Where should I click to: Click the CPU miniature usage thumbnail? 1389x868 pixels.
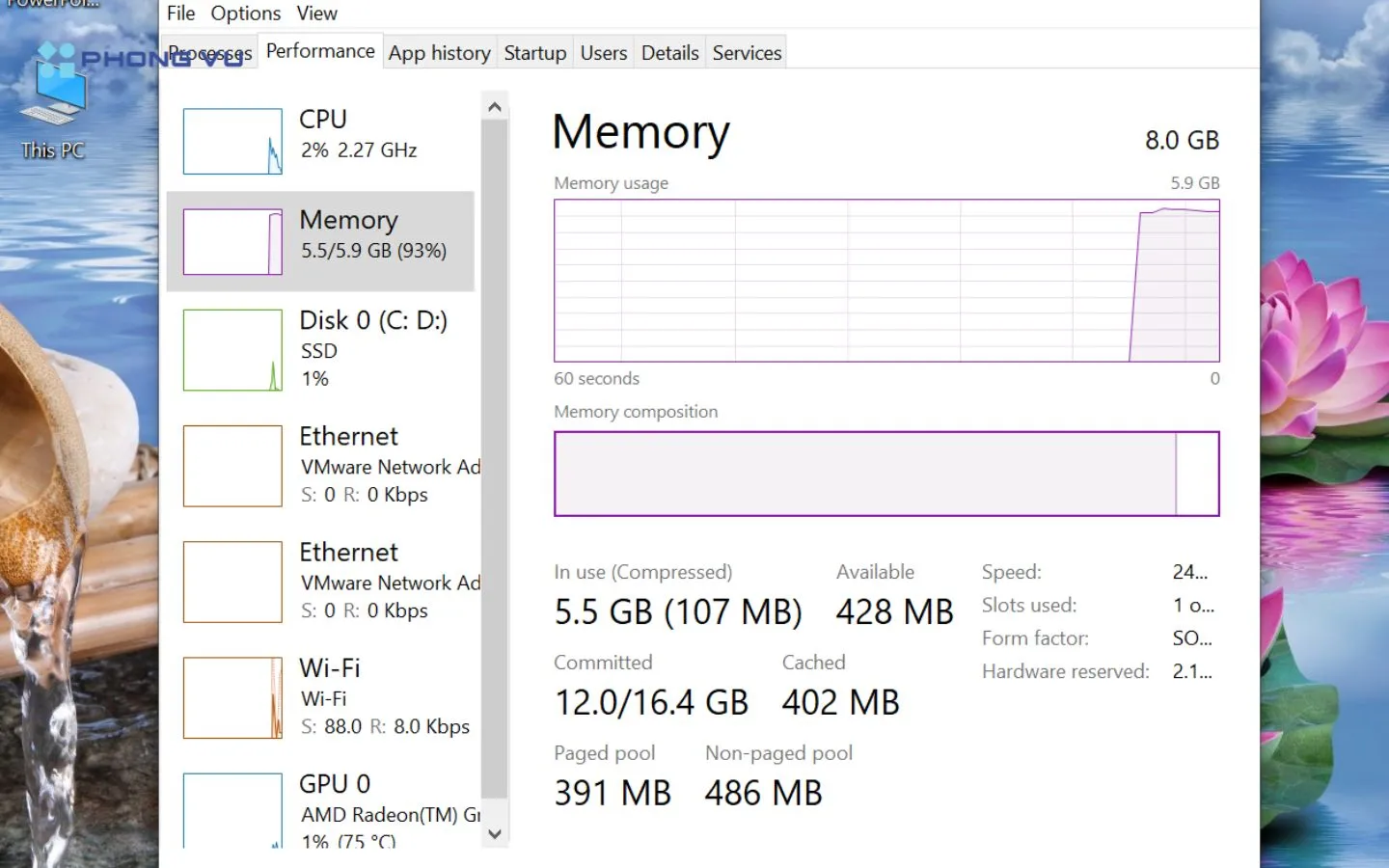[x=231, y=141]
